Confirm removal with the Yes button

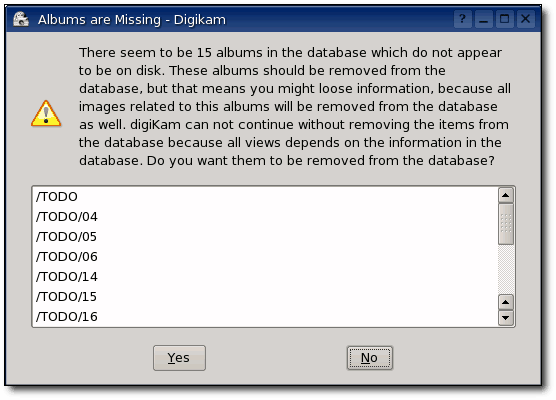click(179, 358)
